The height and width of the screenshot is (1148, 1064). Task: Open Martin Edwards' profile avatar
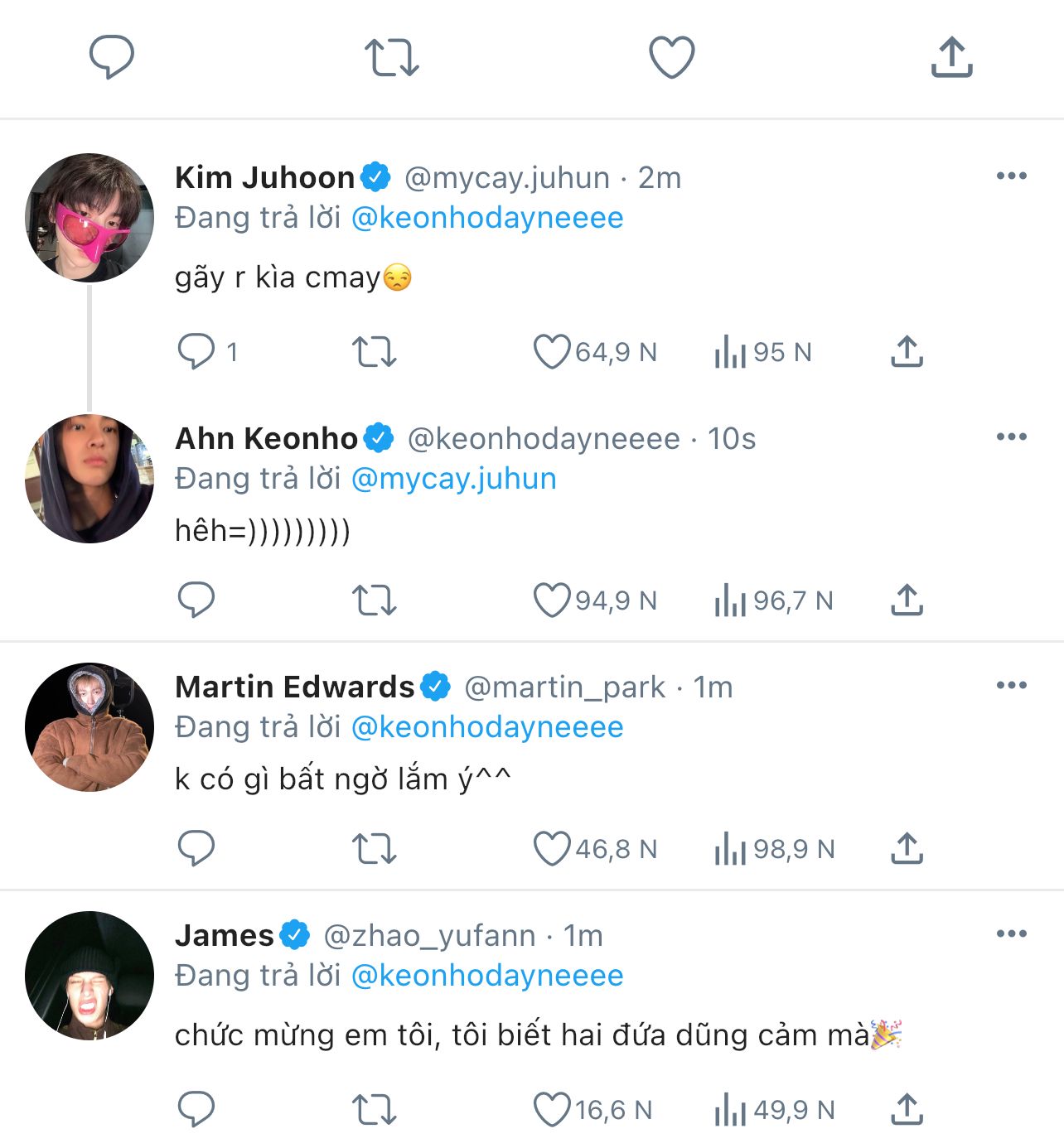(x=89, y=727)
